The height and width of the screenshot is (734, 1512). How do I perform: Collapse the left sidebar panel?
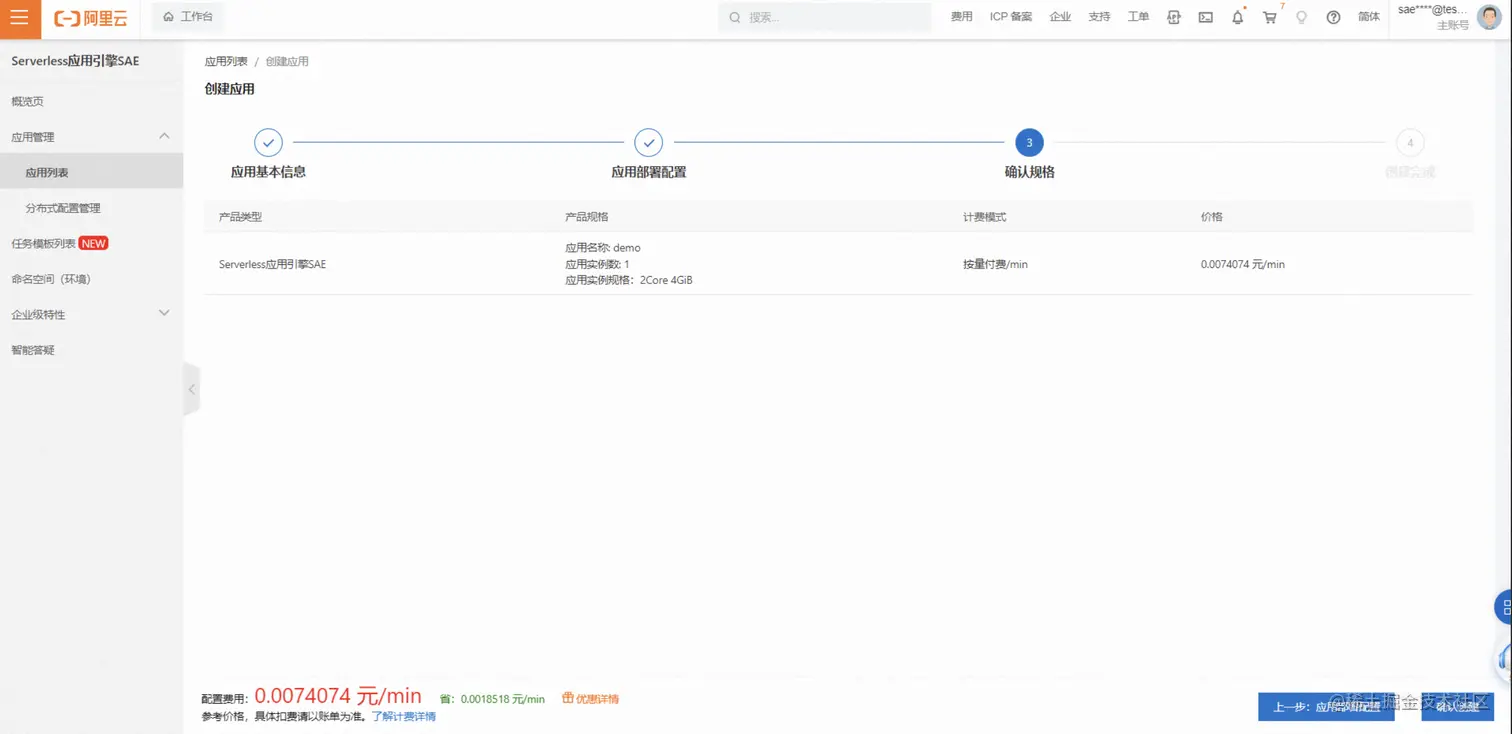(x=191, y=389)
